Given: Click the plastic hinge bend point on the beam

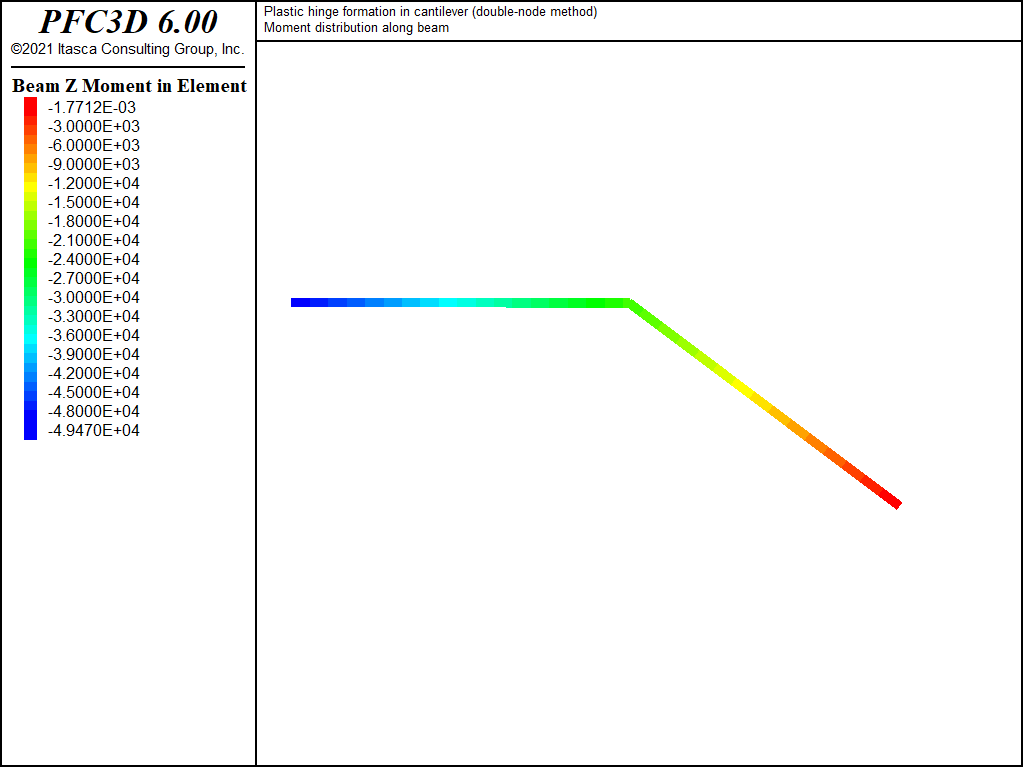Looking at the screenshot, I should tap(629, 303).
